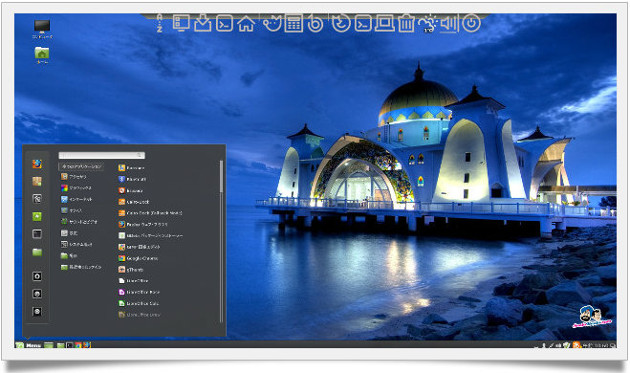This screenshot has width=630, height=373.
Task: Select the Preferences (設定) category
Action: [x=70, y=233]
